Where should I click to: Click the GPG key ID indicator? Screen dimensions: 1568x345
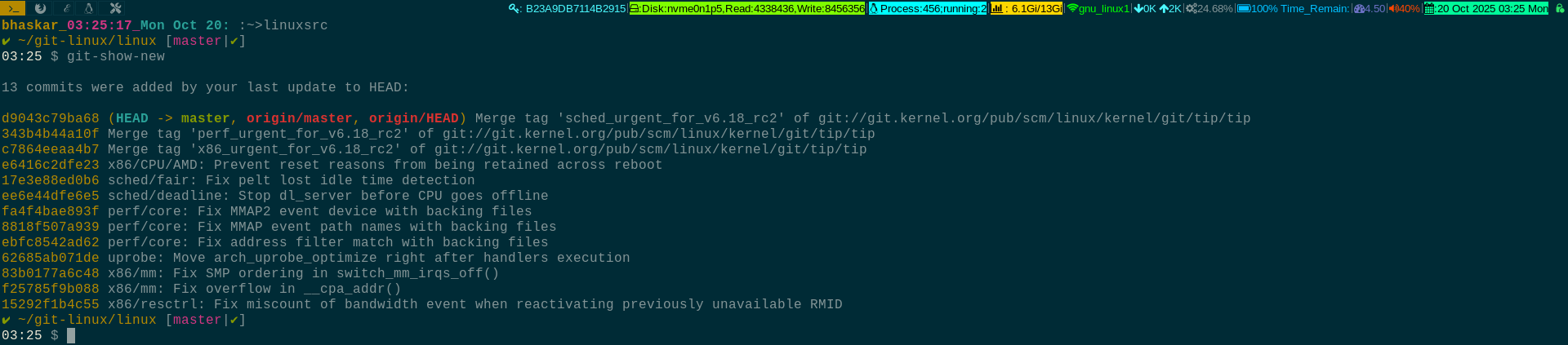click(568, 8)
